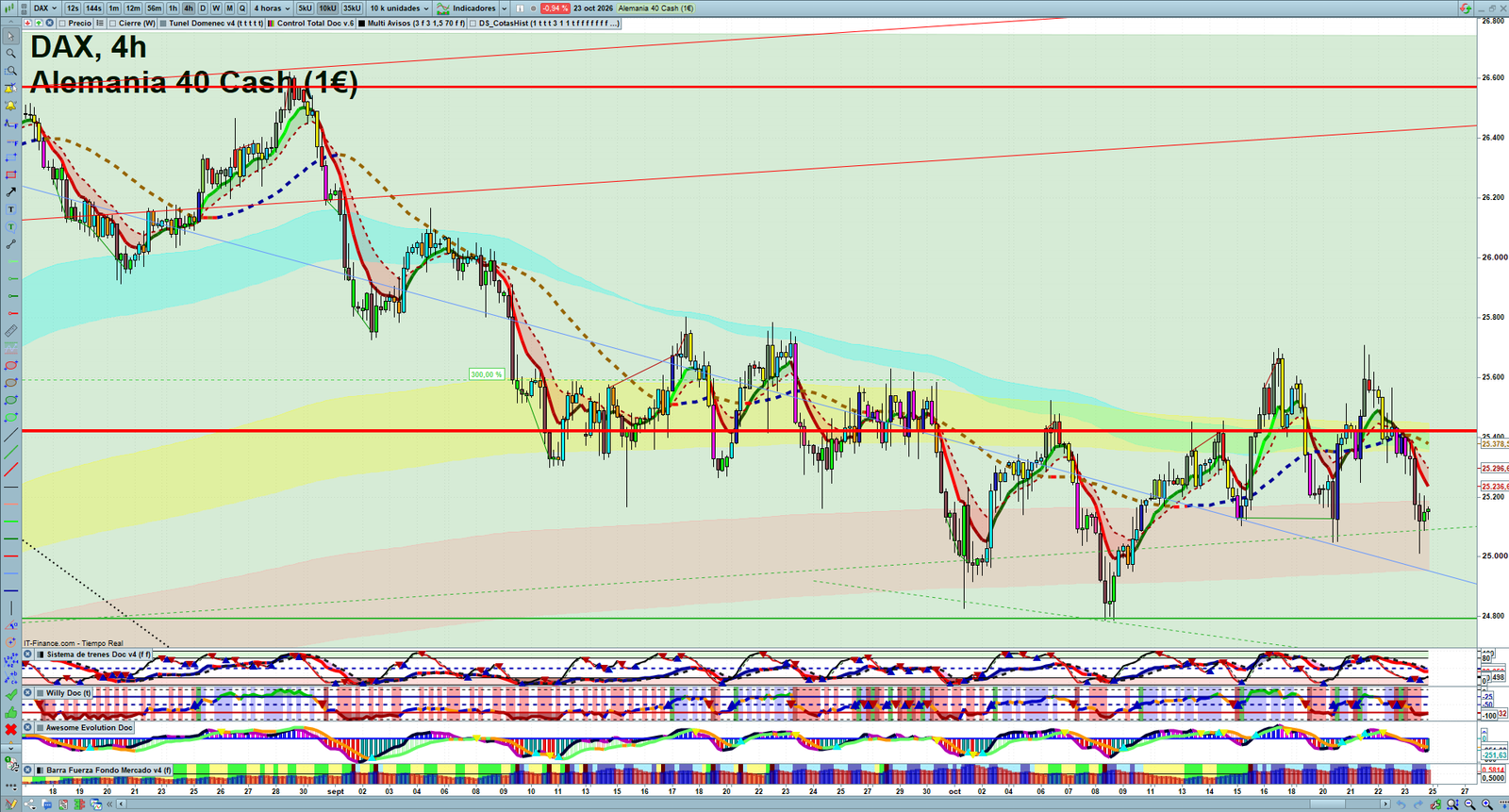Screen dimensions: 1509x812
Task: Close Barra Fuerza Fondo Mercado panel
Action: click(x=27, y=771)
